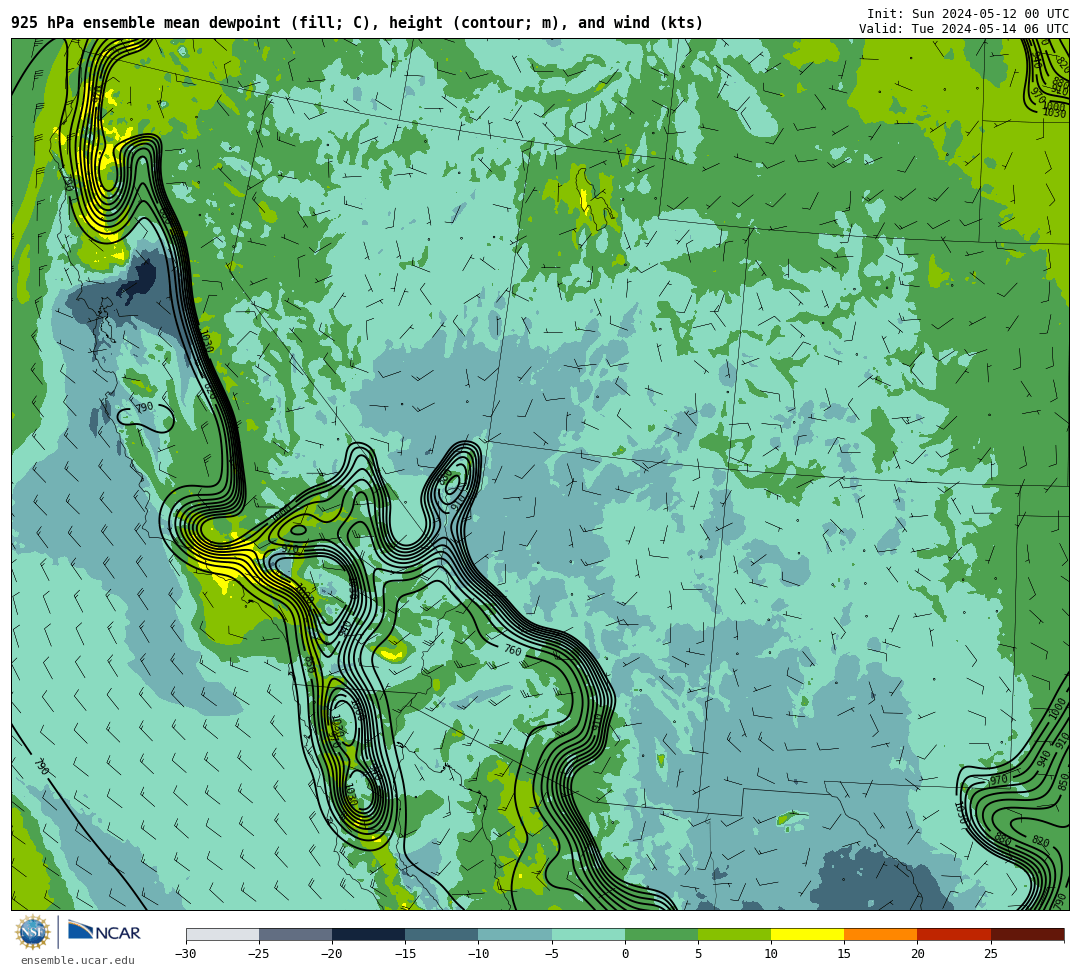Select the plot title text
The width and height of the screenshot is (1080, 973).
pyautogui.click(x=357, y=23)
